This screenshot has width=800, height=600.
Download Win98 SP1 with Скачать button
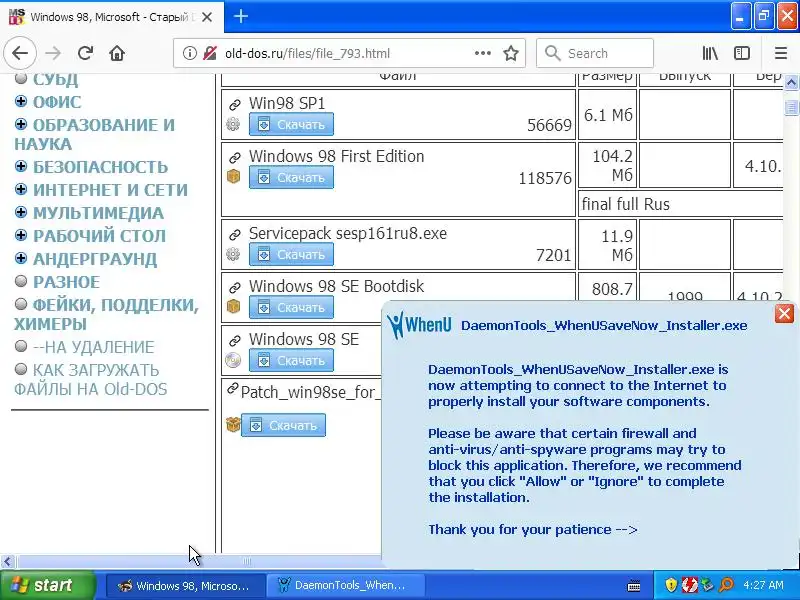(x=291, y=124)
